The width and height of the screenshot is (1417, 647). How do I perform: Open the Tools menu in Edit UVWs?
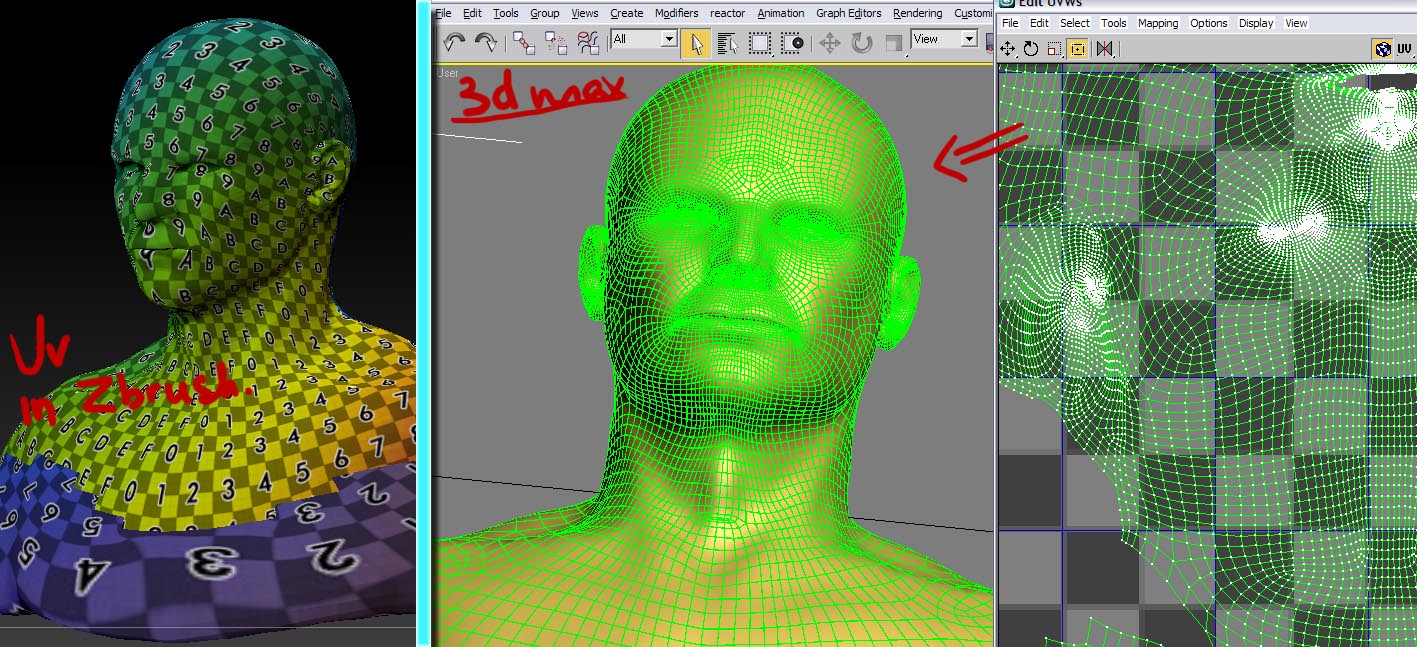1114,23
